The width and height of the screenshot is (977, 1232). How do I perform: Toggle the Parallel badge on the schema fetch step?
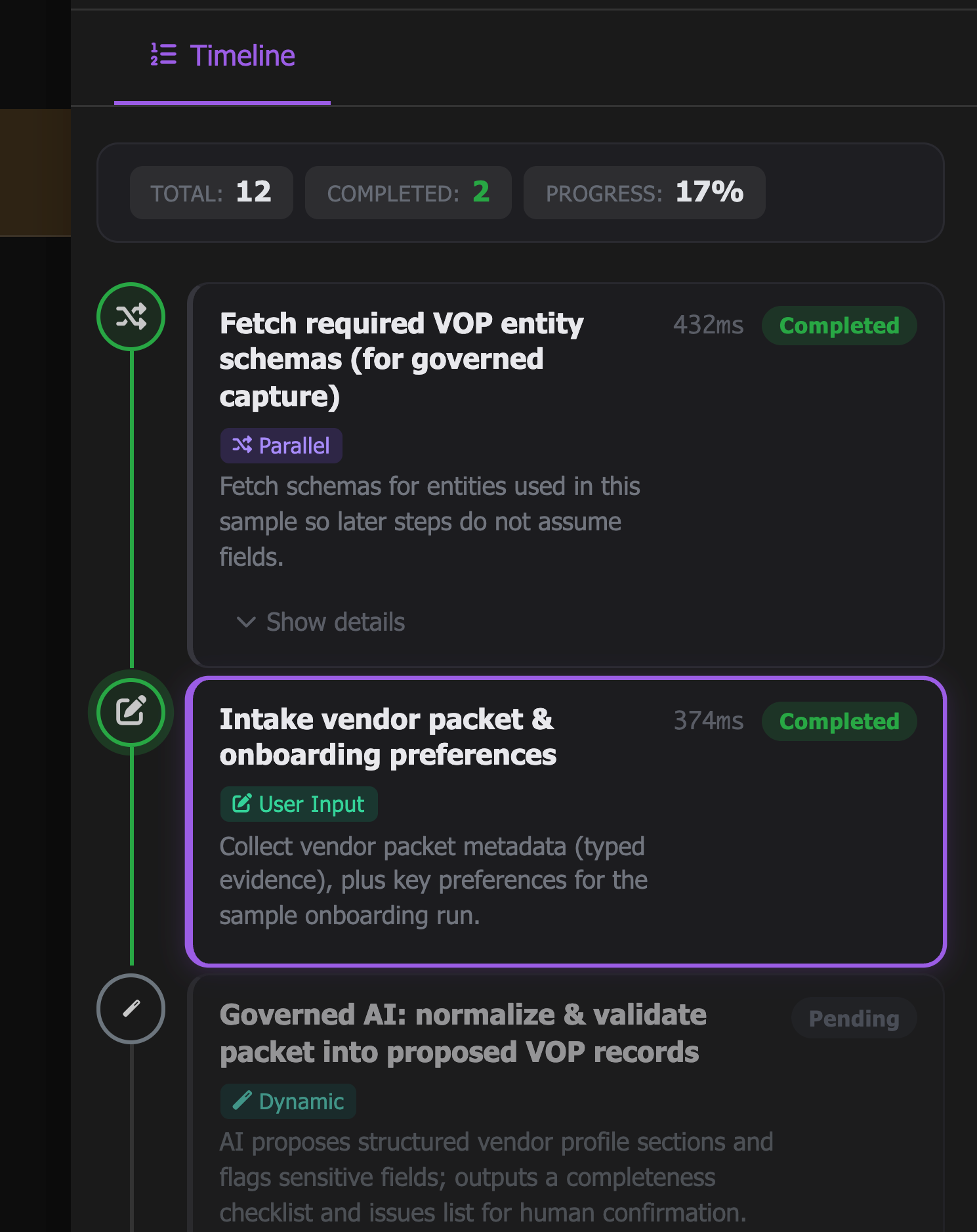coord(281,445)
